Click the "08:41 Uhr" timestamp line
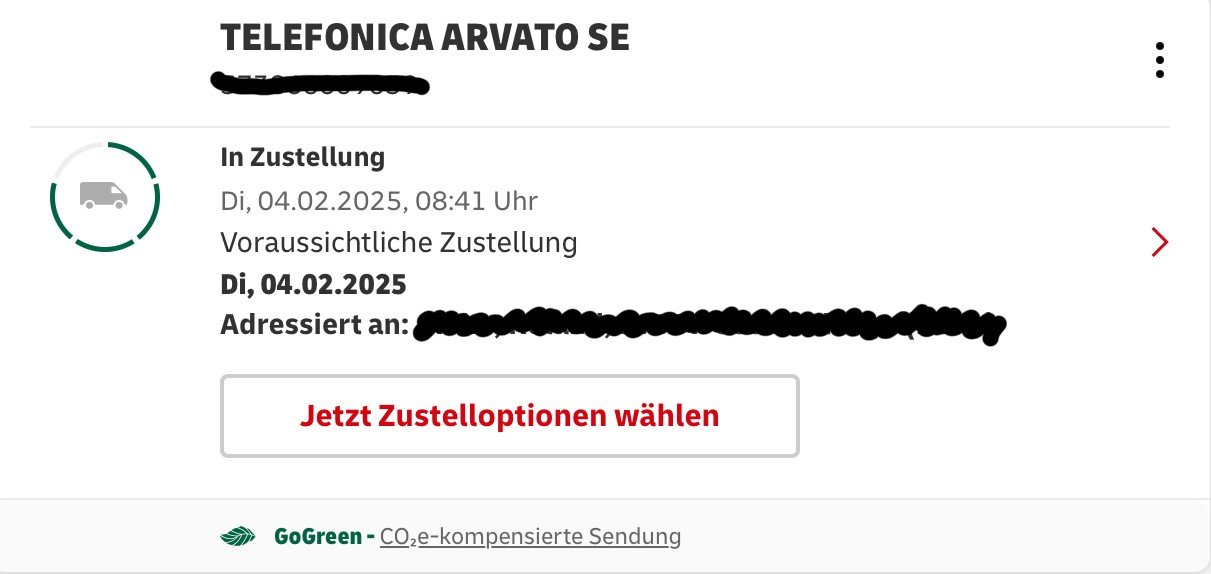Image resolution: width=1211 pixels, height=574 pixels. pos(379,201)
